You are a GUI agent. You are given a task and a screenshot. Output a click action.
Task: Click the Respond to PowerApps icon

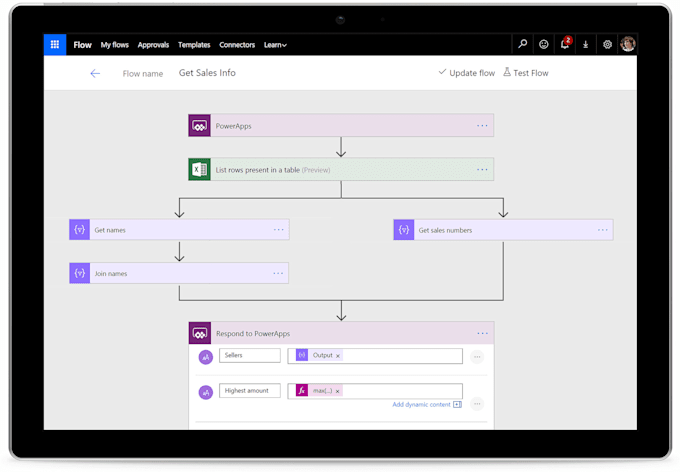pos(200,333)
